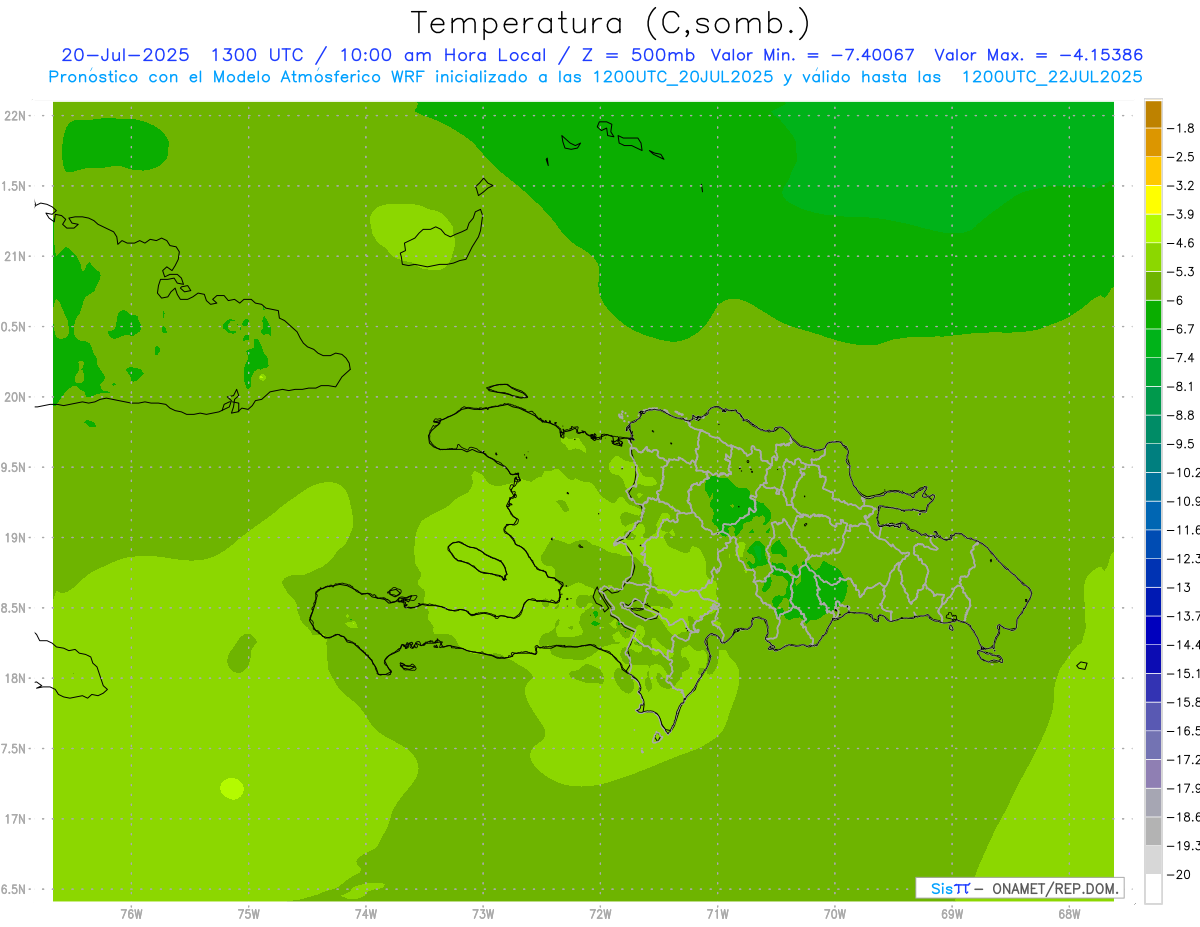The height and width of the screenshot is (927, 1200).
Task: Click the '70W' longitude label
Action: coord(835,914)
